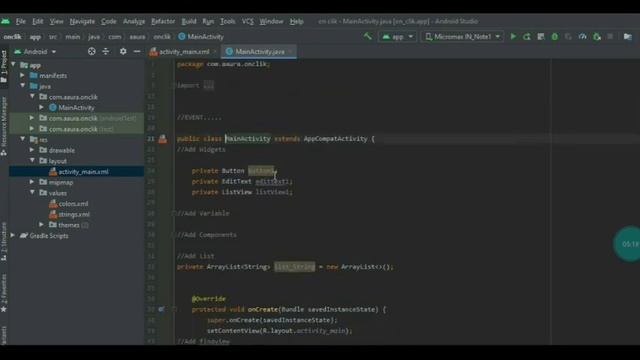Screen dimensions: 640x360
Task: Click the gutter icon beside class MainActivity line
Action: (162, 139)
